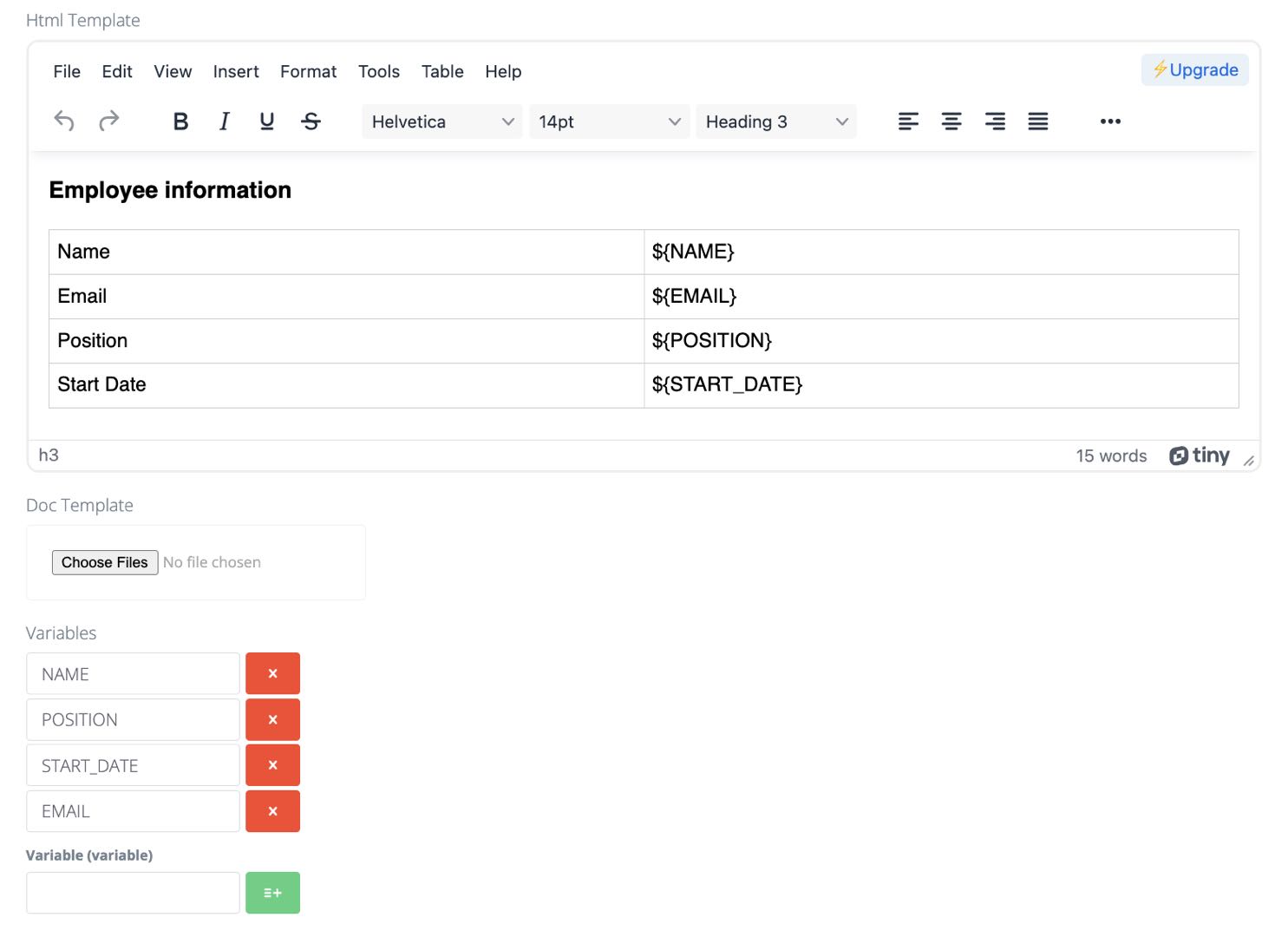Open the 14pt font size dropdown
This screenshot has width=1288, height=937.
tap(609, 121)
